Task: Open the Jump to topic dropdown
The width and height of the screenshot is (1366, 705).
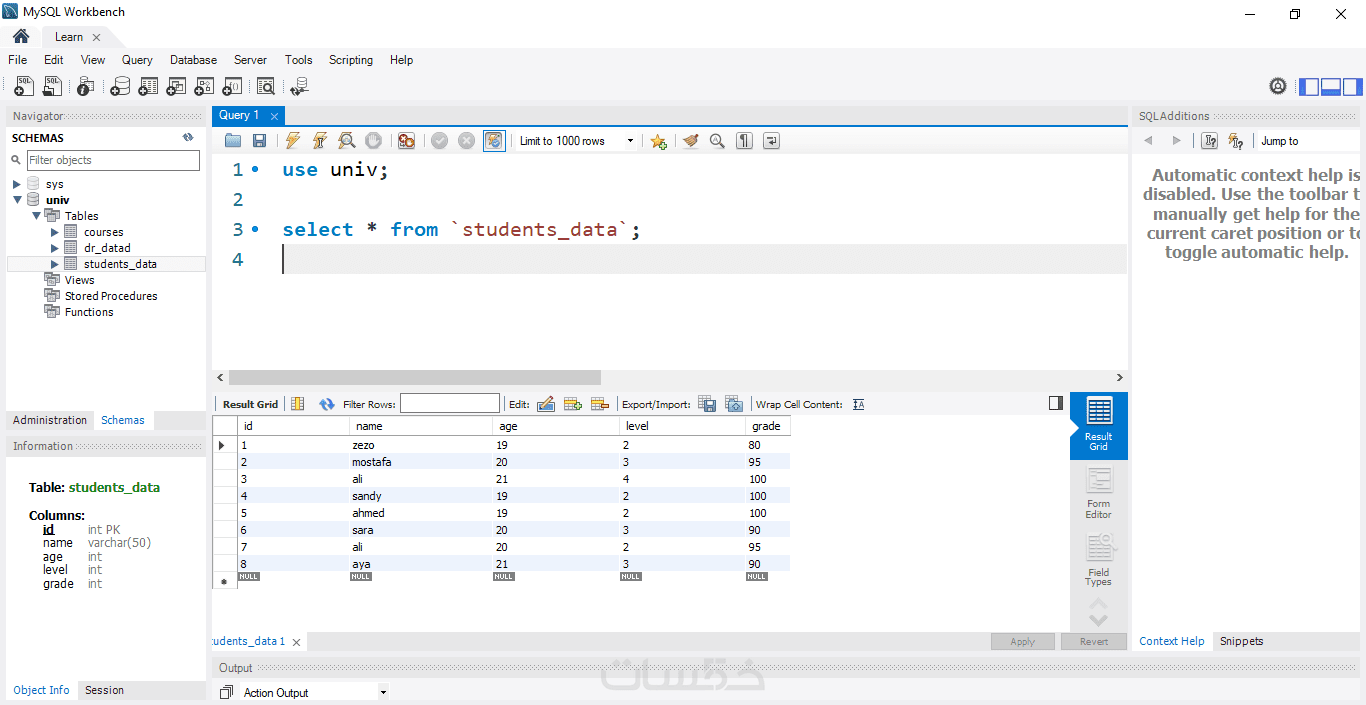Action: (x=1309, y=141)
